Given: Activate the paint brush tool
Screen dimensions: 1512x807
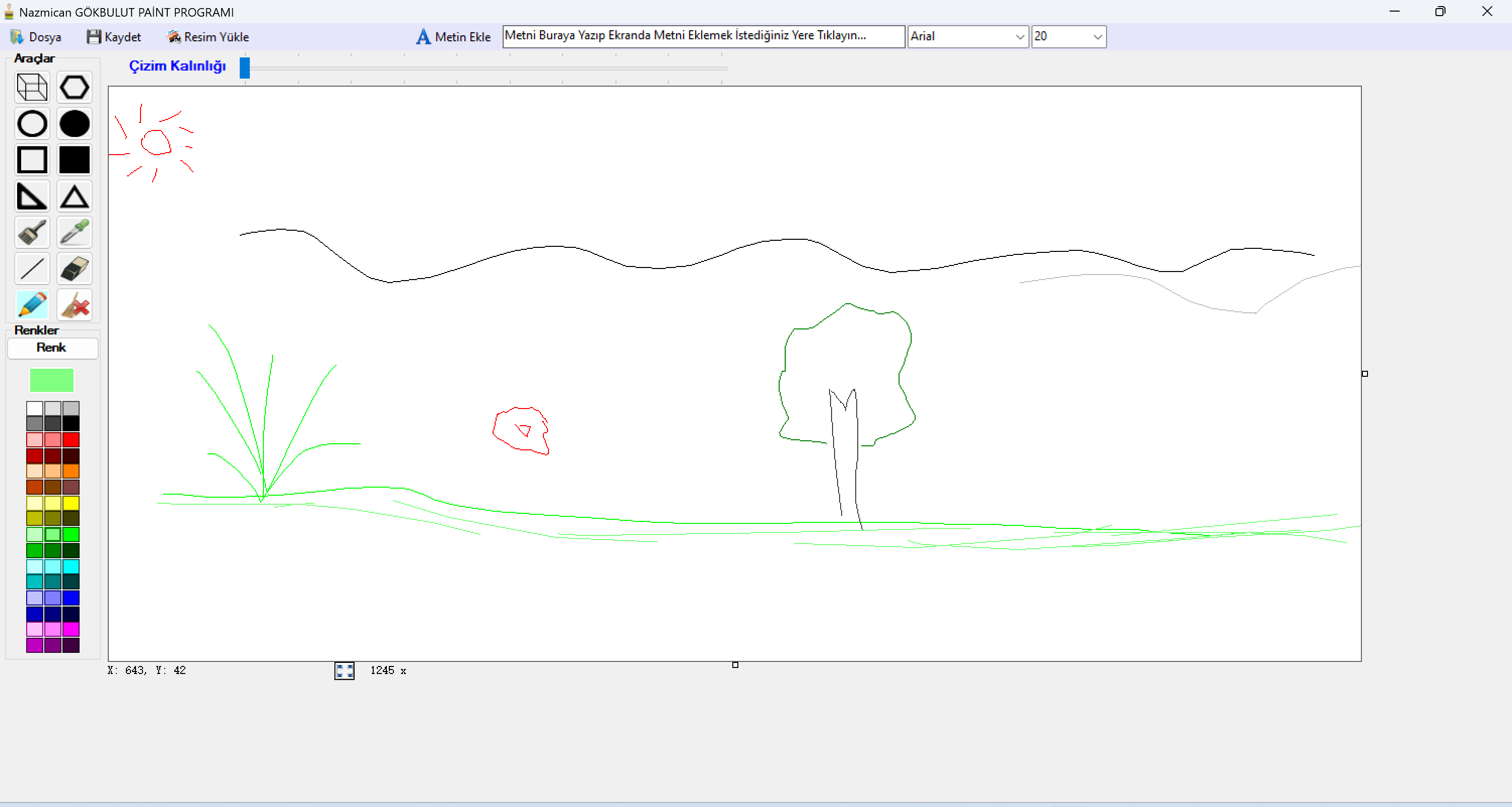Looking at the screenshot, I should click(x=32, y=232).
